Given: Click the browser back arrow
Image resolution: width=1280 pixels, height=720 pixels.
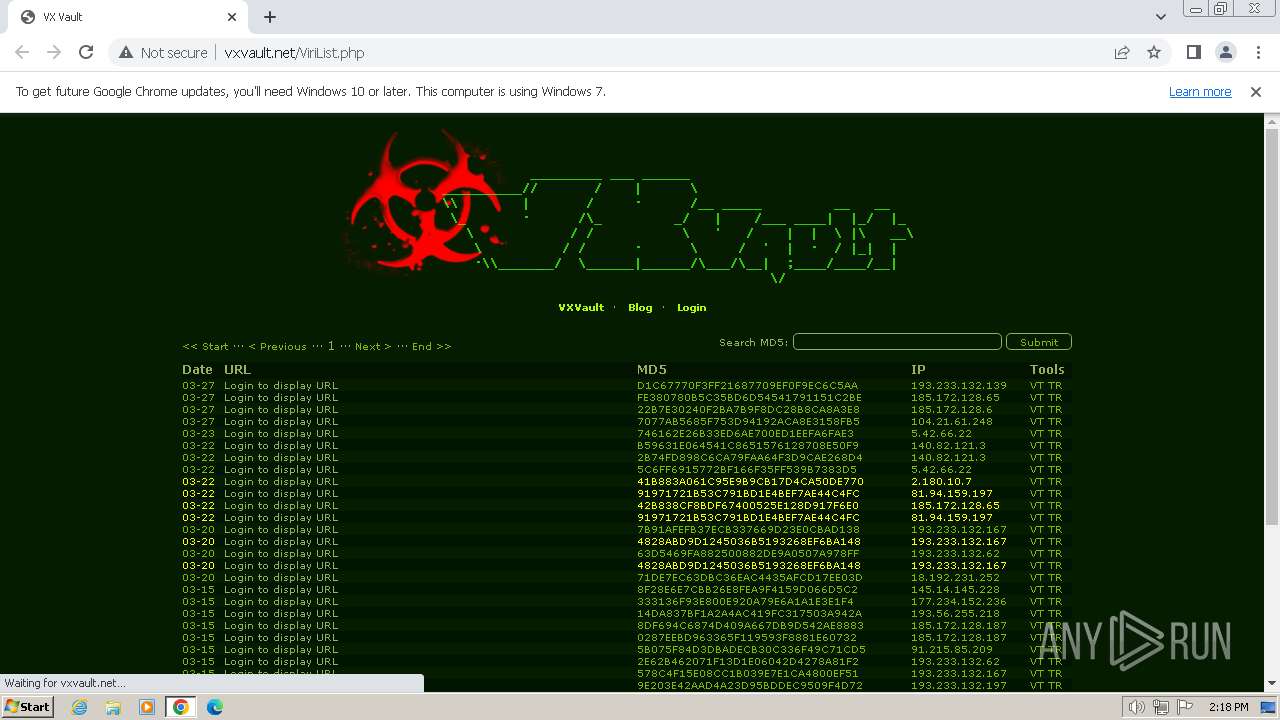Looking at the screenshot, I should tap(22, 53).
